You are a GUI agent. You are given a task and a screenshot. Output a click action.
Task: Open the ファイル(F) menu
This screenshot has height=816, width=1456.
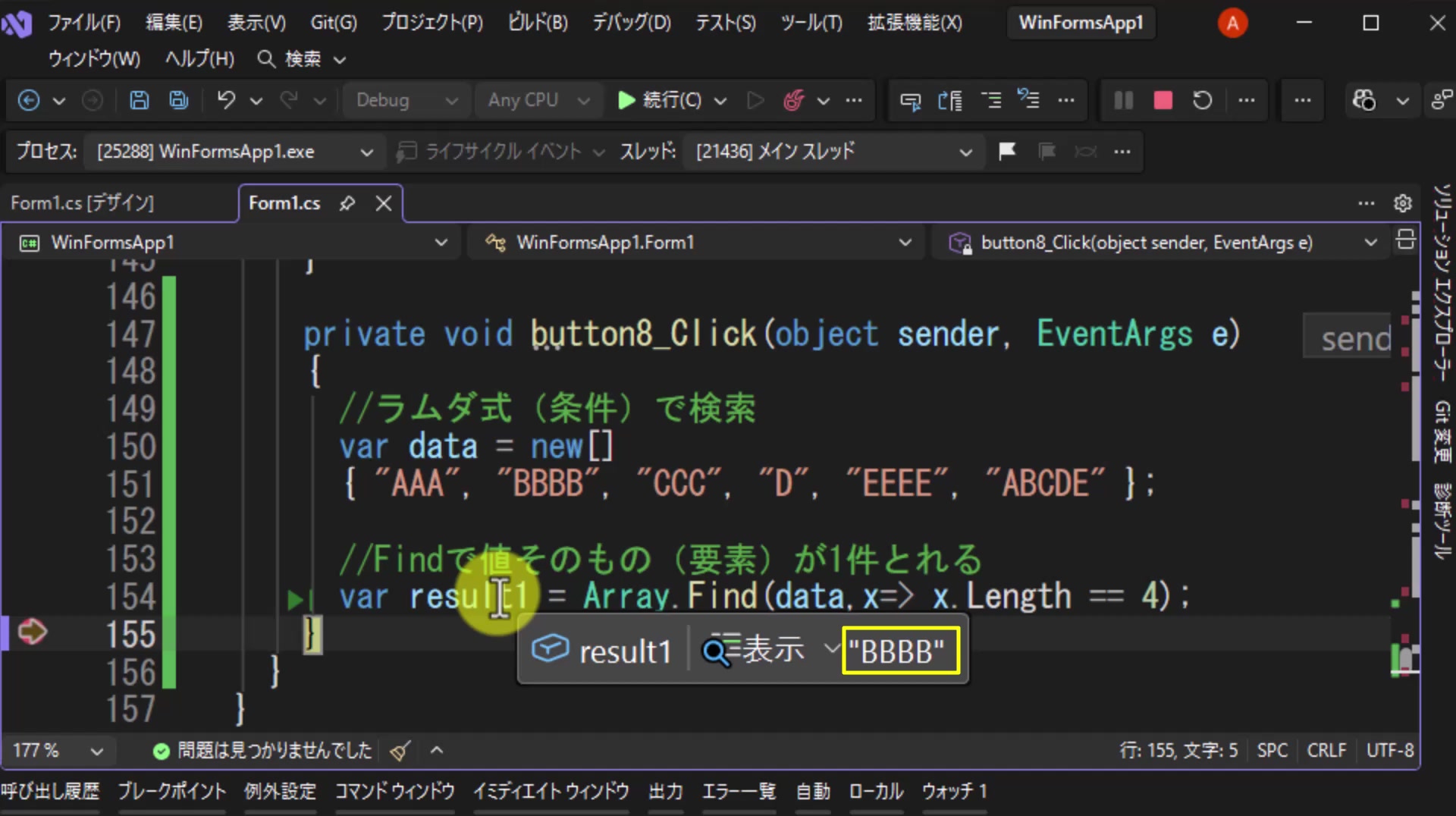(84, 23)
